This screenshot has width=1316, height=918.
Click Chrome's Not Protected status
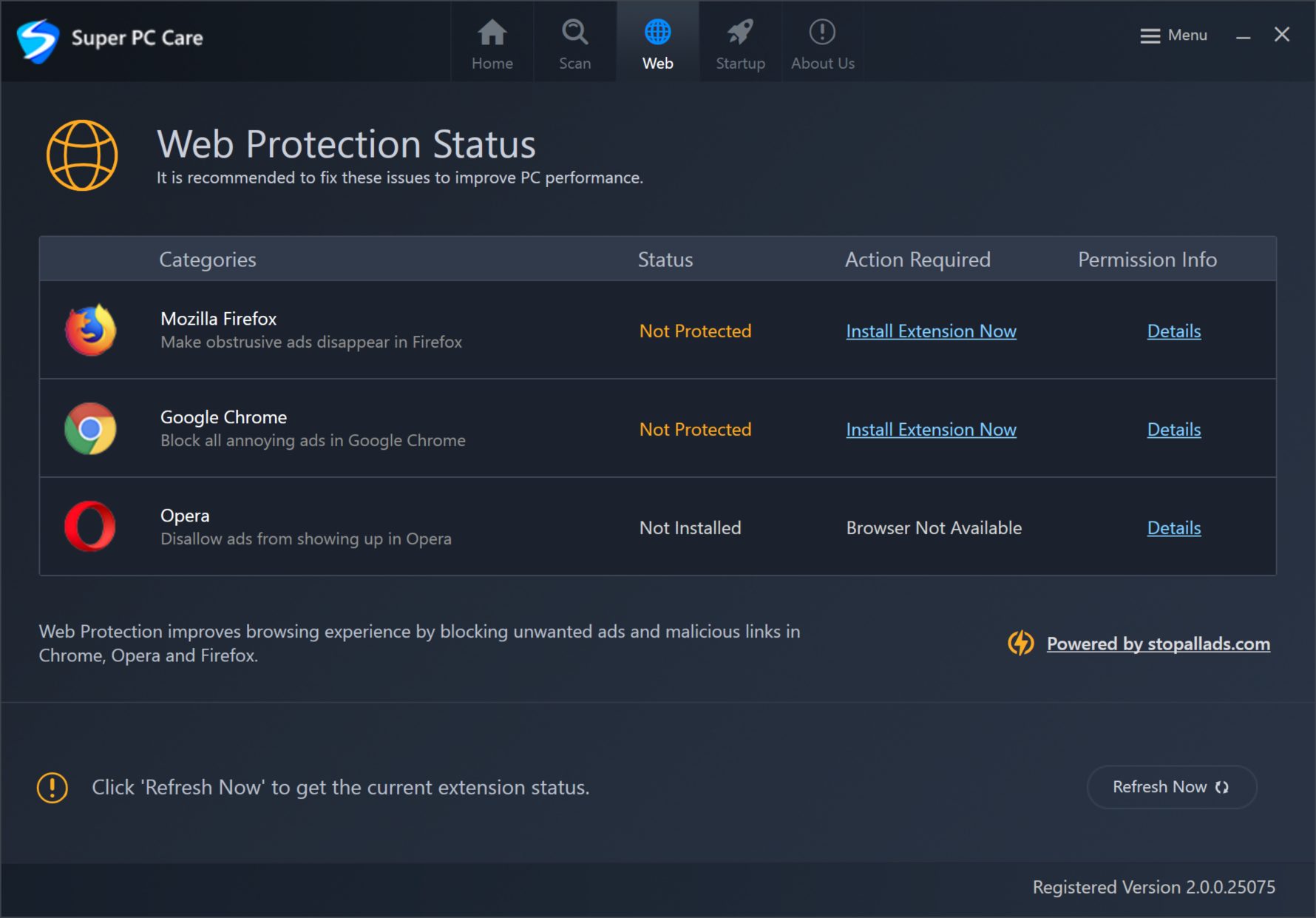(696, 430)
